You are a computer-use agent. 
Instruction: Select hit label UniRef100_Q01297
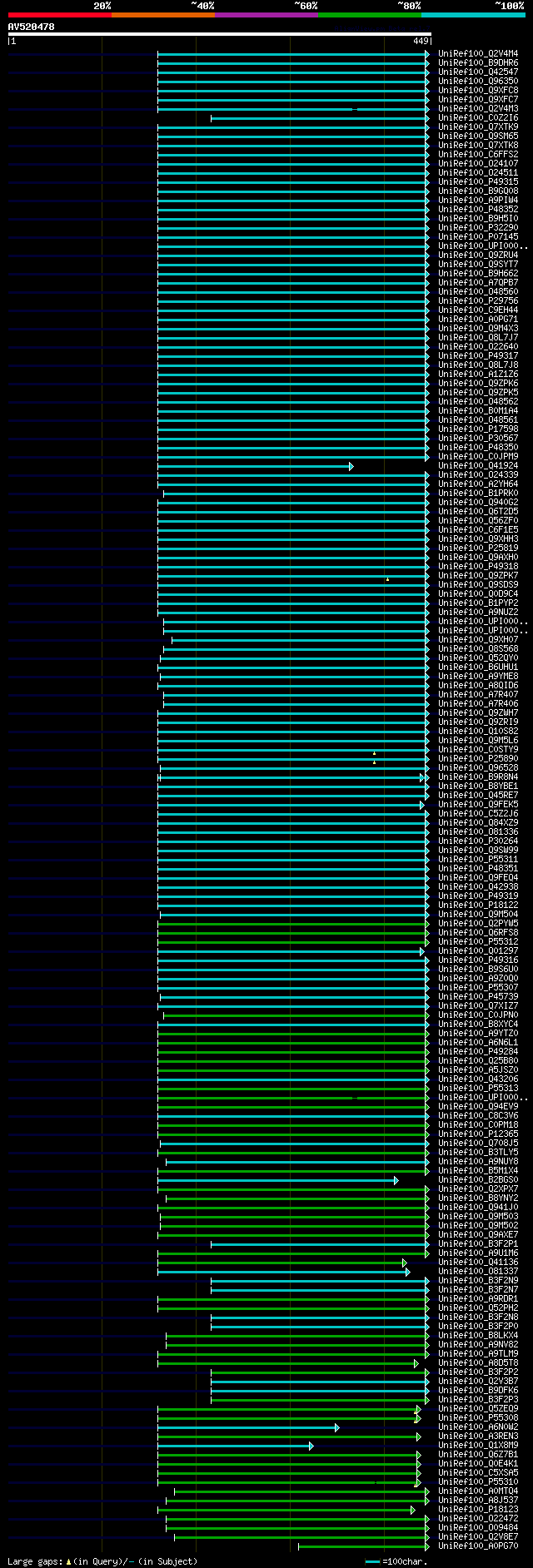pos(478,951)
